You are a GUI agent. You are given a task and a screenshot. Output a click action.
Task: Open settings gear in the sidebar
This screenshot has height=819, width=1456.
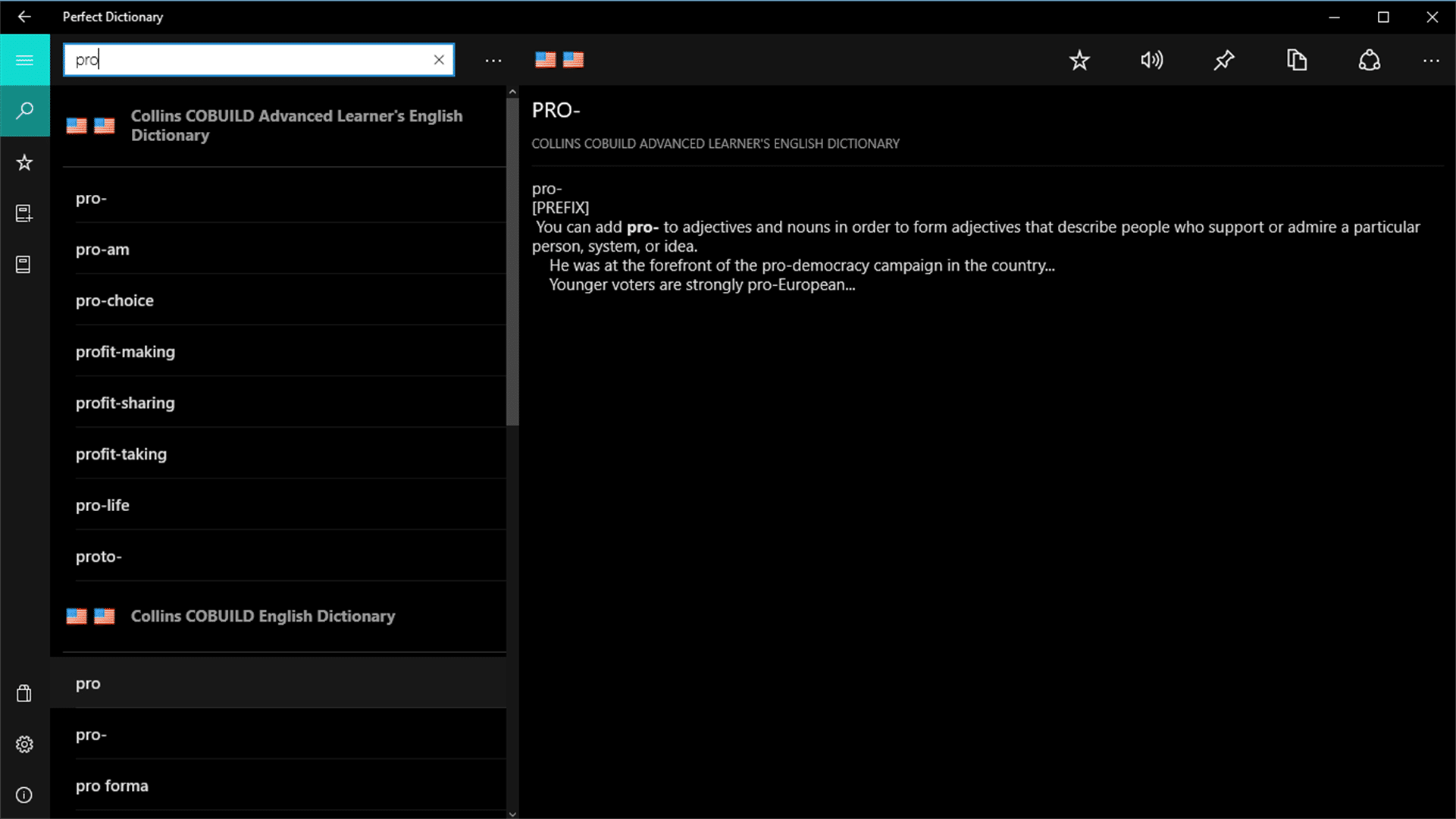(x=24, y=744)
